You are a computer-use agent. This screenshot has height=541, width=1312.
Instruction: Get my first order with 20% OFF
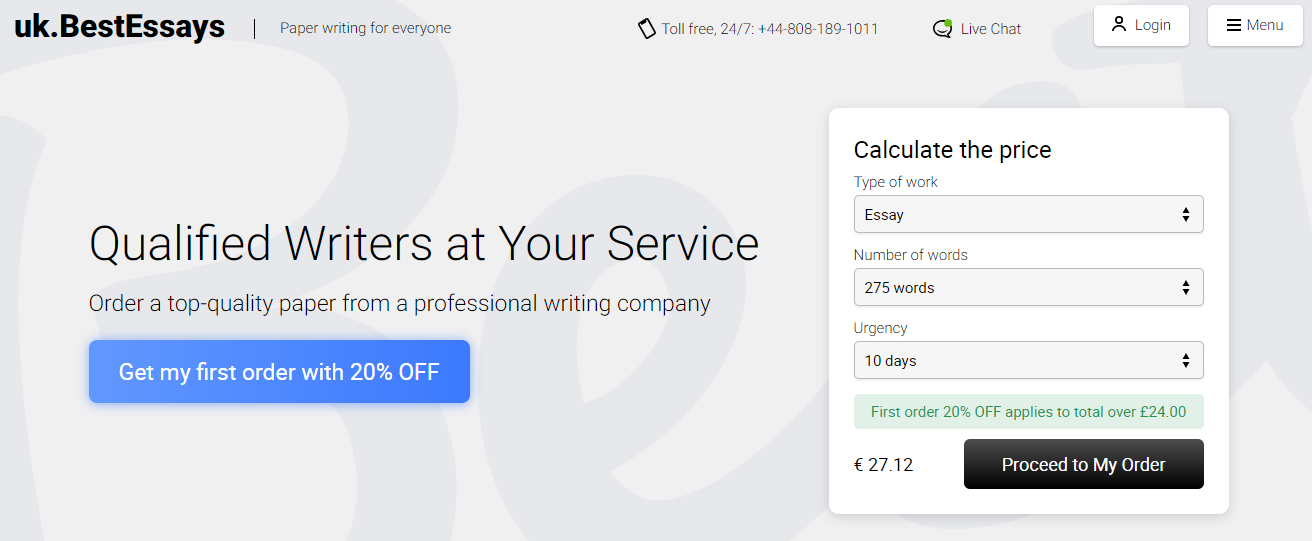279,372
